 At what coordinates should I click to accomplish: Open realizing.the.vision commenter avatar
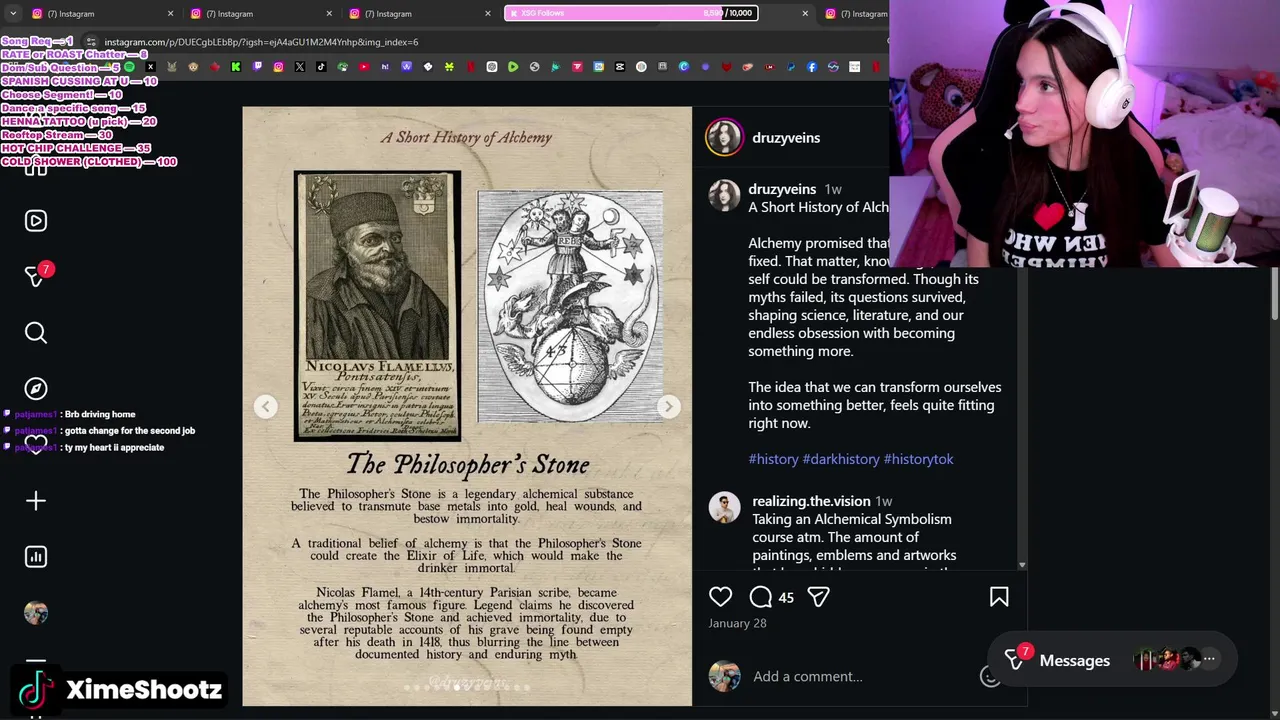(724, 508)
